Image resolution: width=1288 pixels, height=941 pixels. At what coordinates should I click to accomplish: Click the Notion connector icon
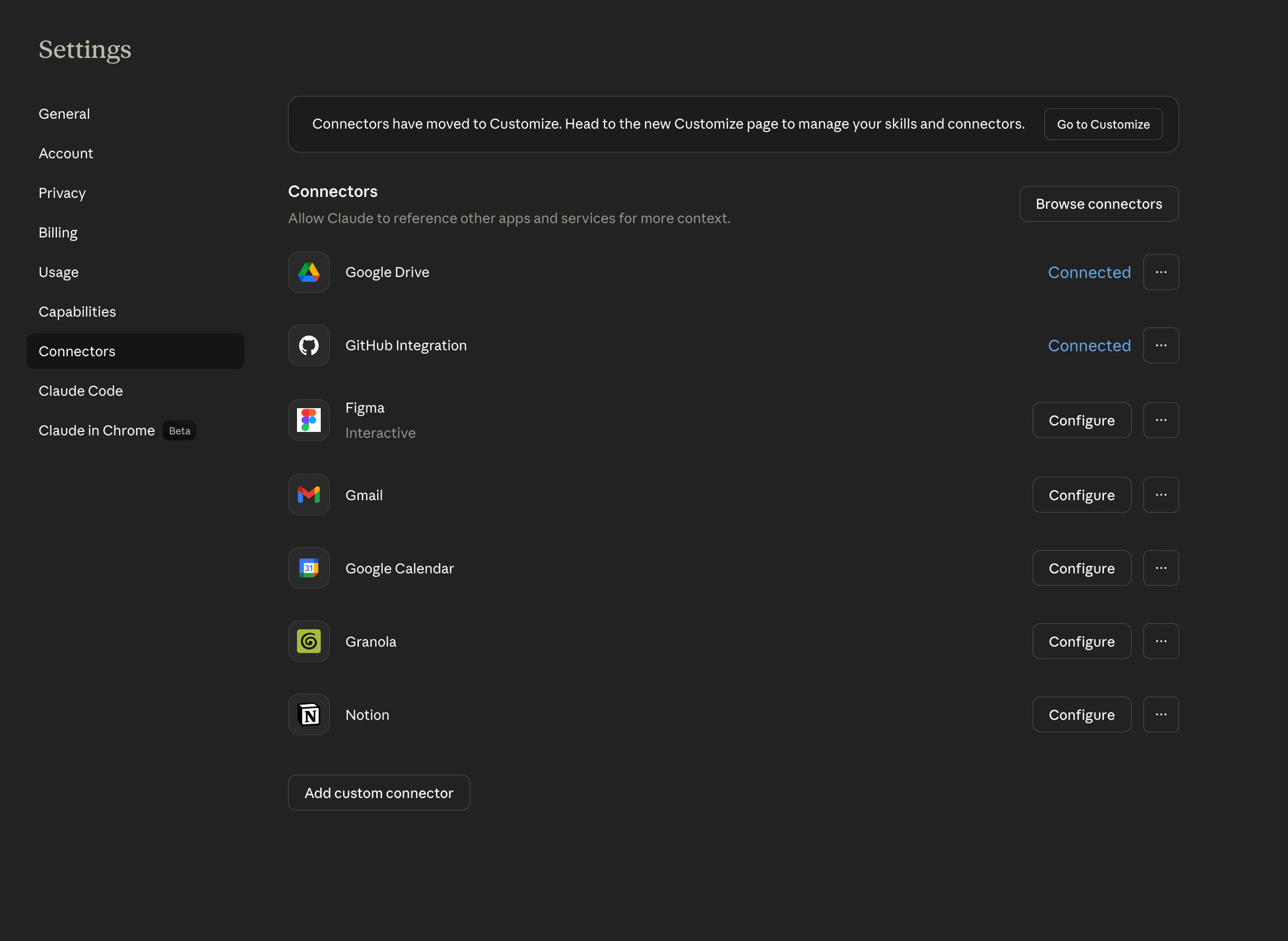(308, 714)
